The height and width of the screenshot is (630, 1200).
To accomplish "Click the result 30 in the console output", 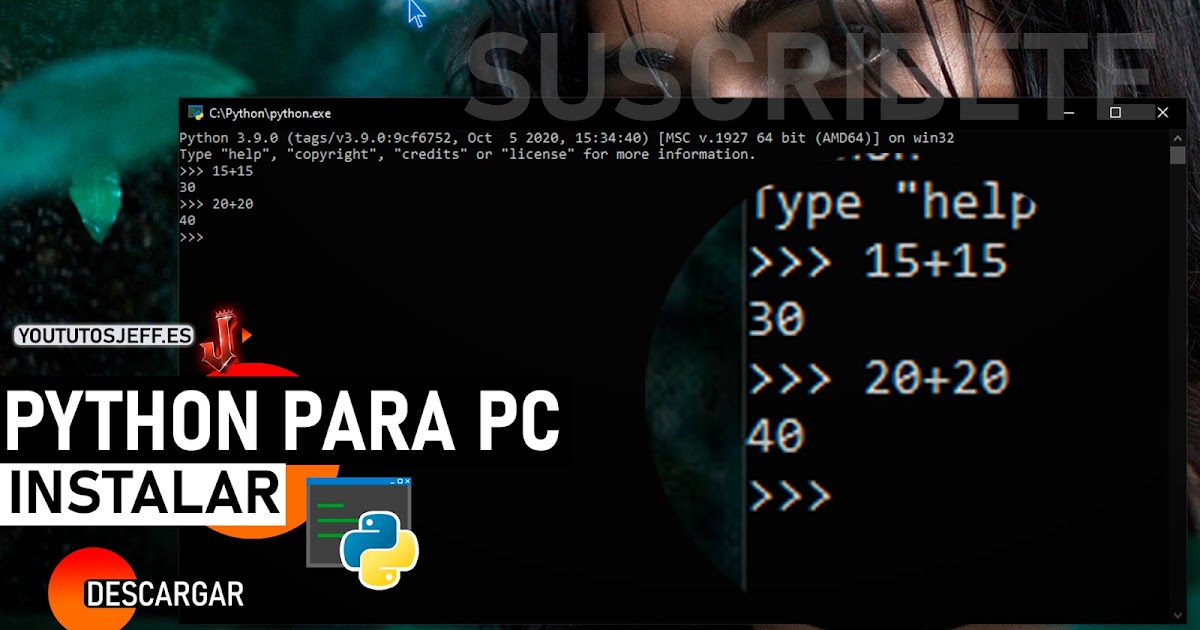I will [185, 186].
